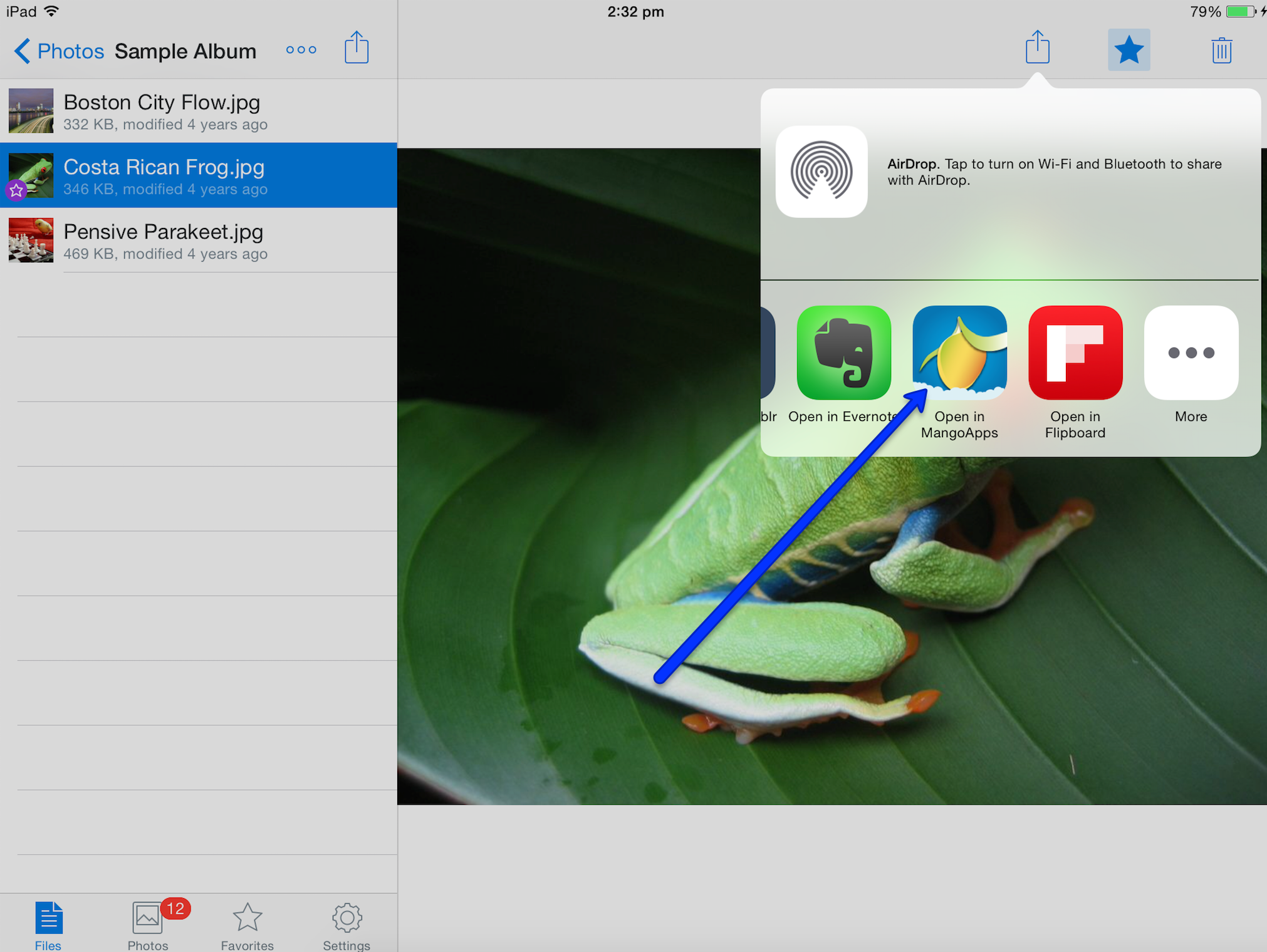Tap share icon next to Sample Album

coord(357,48)
